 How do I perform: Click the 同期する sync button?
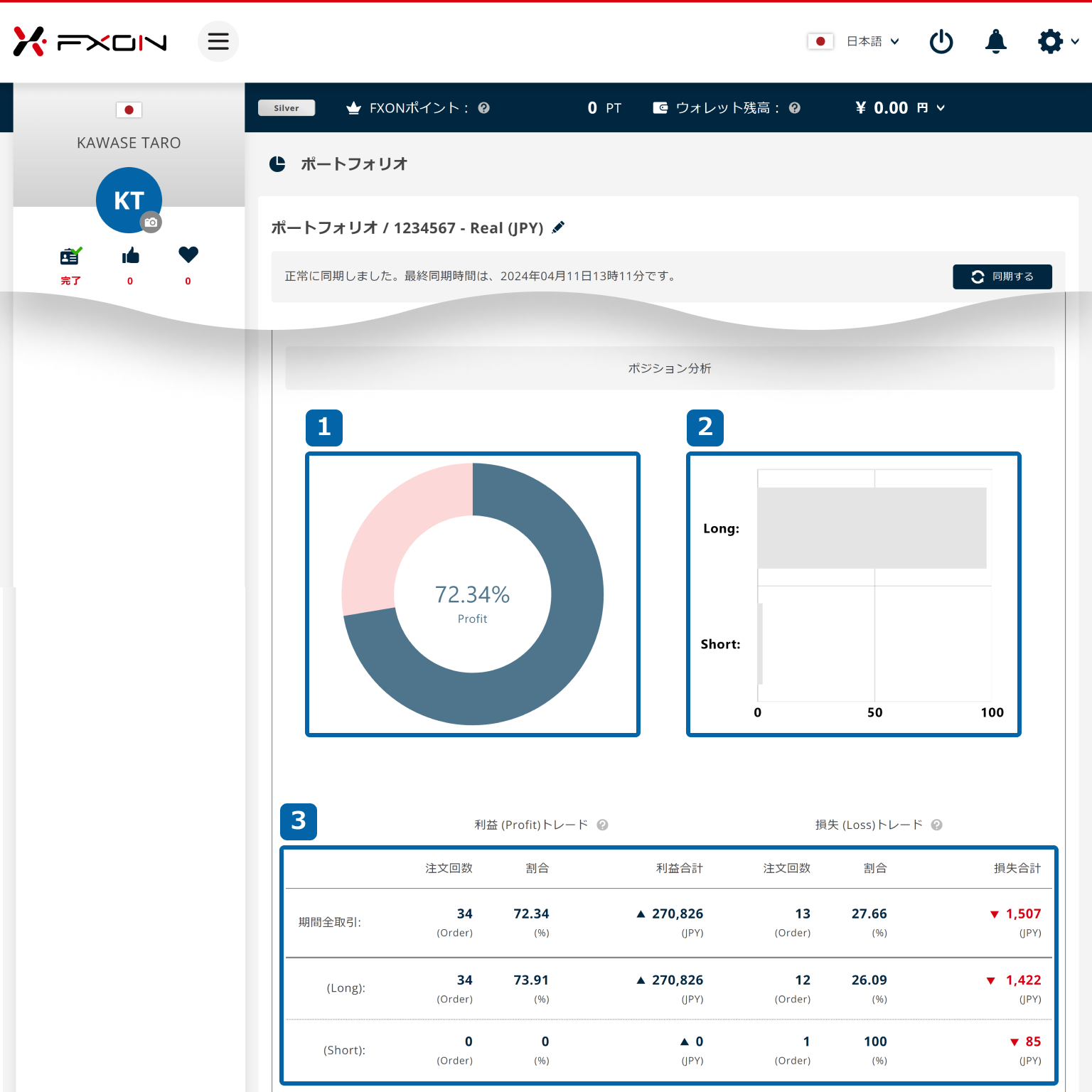pyautogui.click(x=1002, y=277)
